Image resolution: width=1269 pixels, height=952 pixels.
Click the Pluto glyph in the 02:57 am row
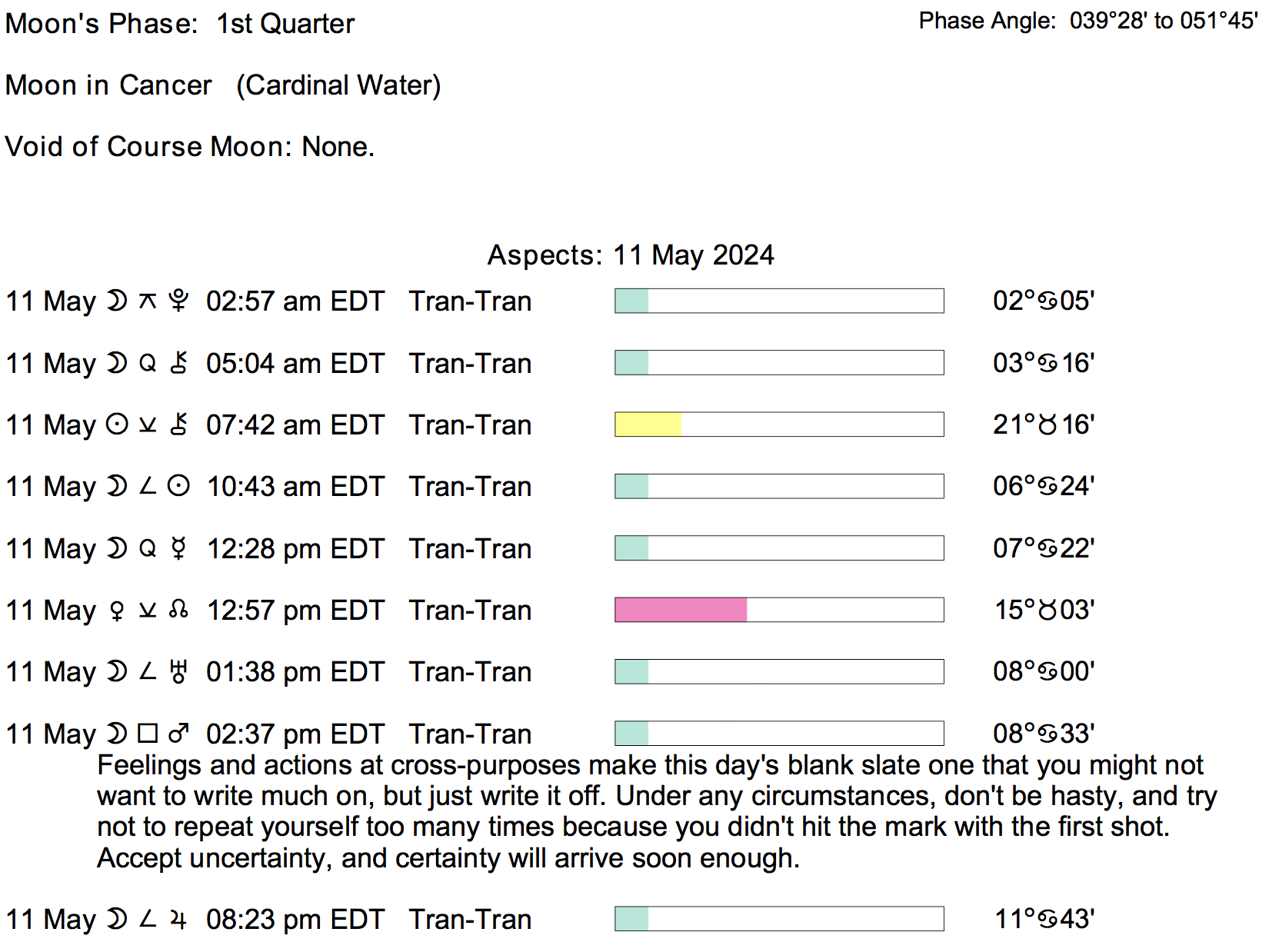[178, 301]
